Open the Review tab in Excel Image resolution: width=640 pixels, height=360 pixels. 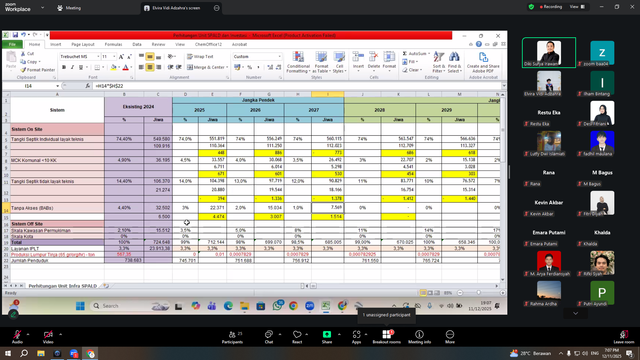click(158, 44)
